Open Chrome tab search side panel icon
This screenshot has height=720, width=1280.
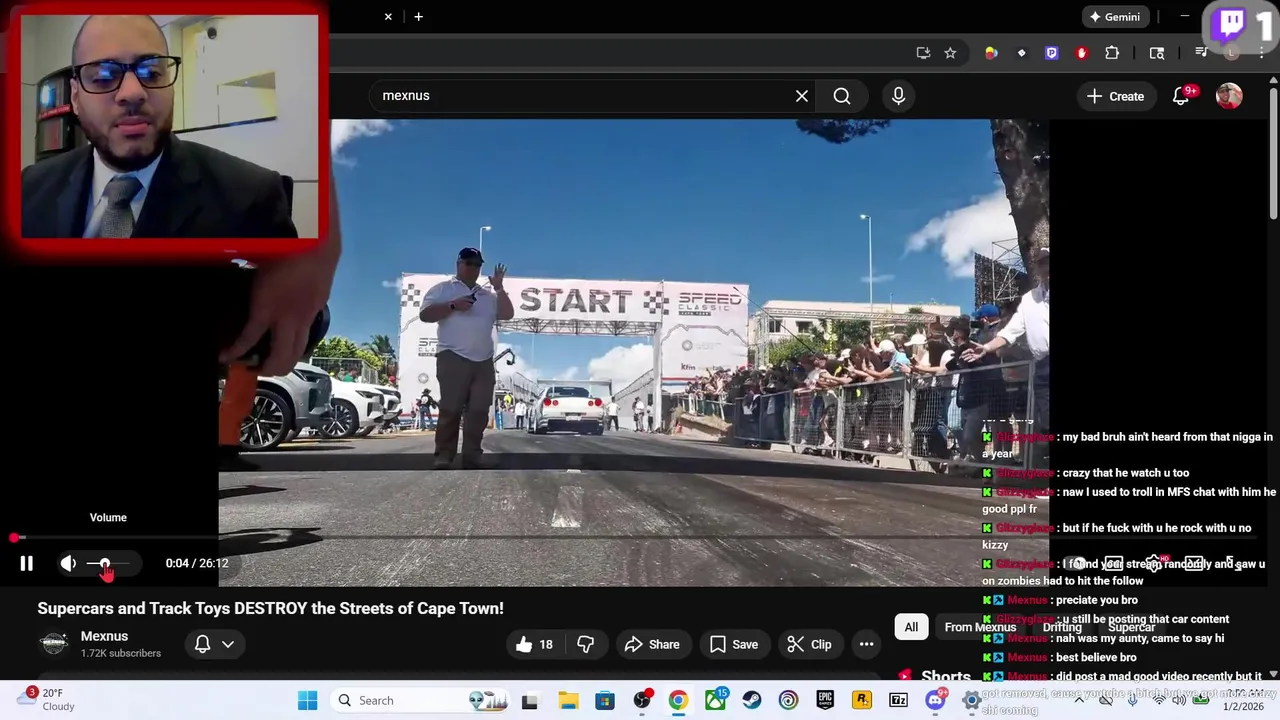click(x=1157, y=53)
